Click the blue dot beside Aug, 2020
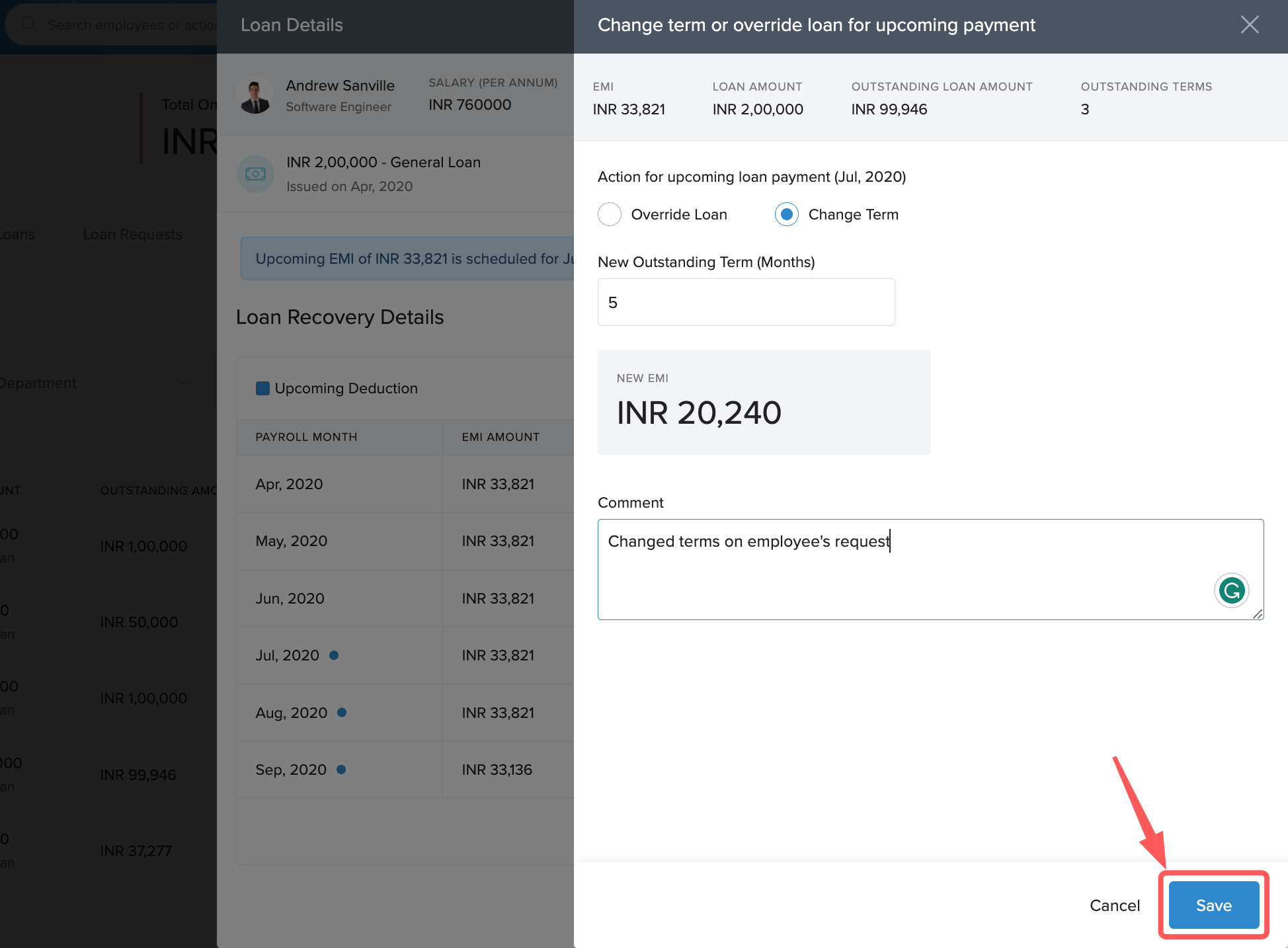 pos(342,713)
